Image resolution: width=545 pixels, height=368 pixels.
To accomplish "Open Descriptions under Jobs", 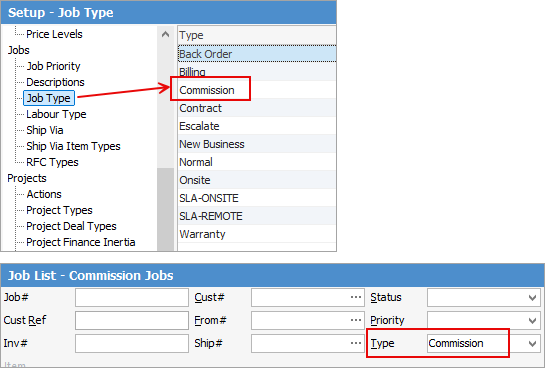I will [55, 82].
